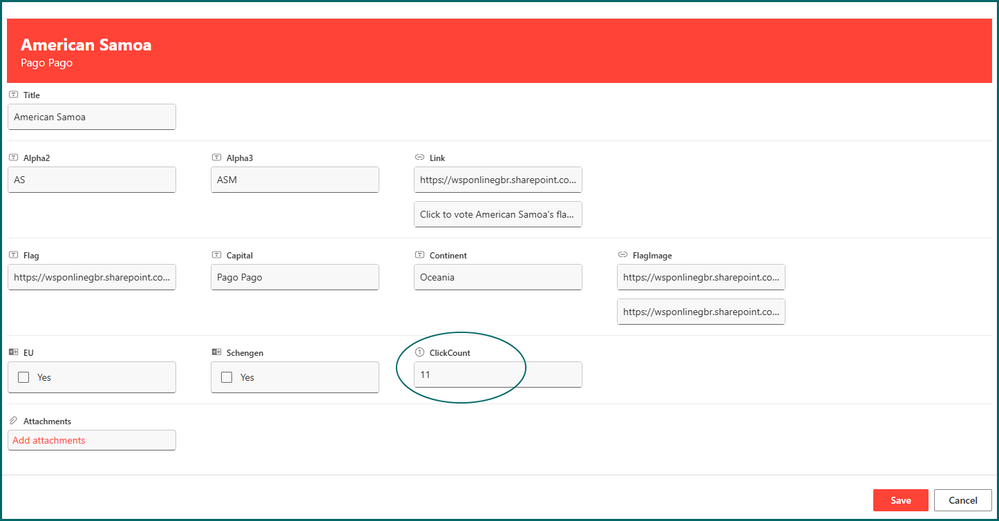Click the paperclip icon beside Attachments
Image resolution: width=999 pixels, height=521 pixels.
[13, 421]
